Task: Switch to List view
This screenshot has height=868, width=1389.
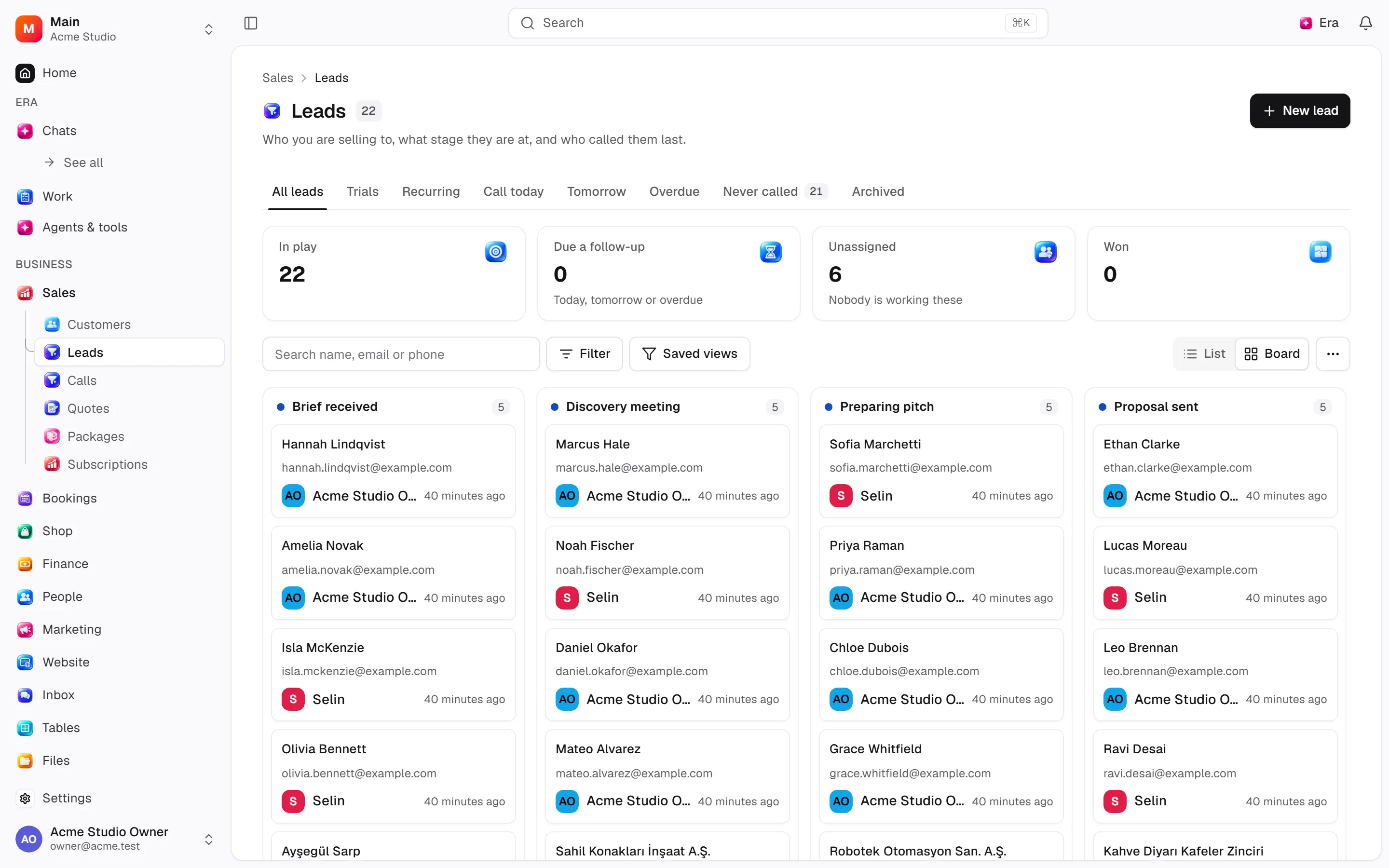Action: pos(1204,353)
